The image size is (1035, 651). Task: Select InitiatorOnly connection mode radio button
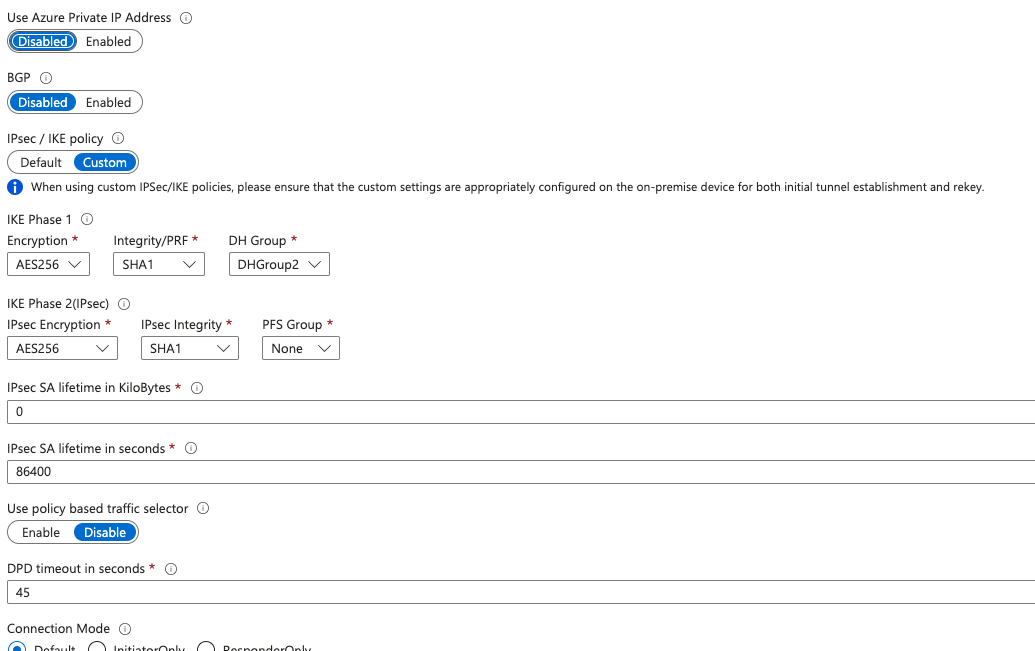click(97, 647)
